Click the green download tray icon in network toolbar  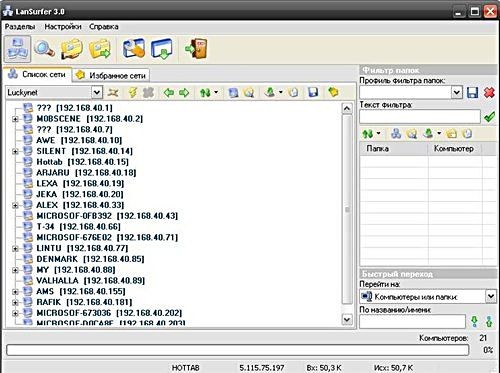tap(270, 92)
